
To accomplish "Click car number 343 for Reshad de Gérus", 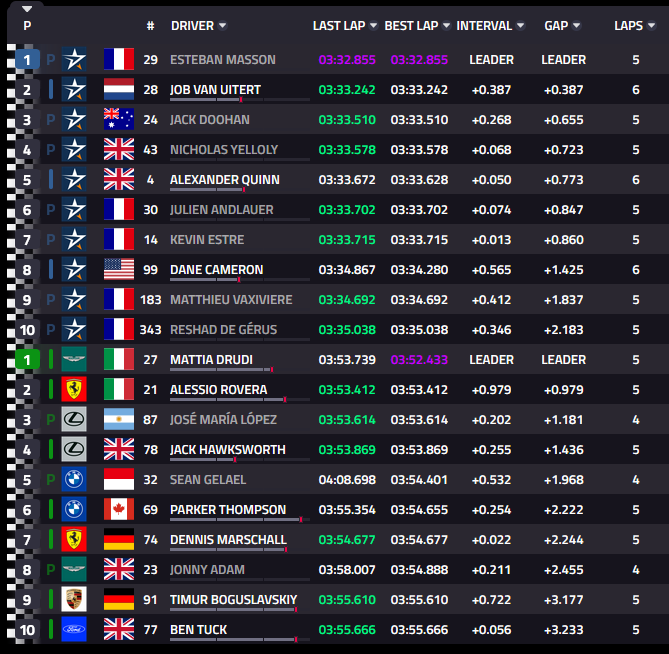I will coord(150,329).
